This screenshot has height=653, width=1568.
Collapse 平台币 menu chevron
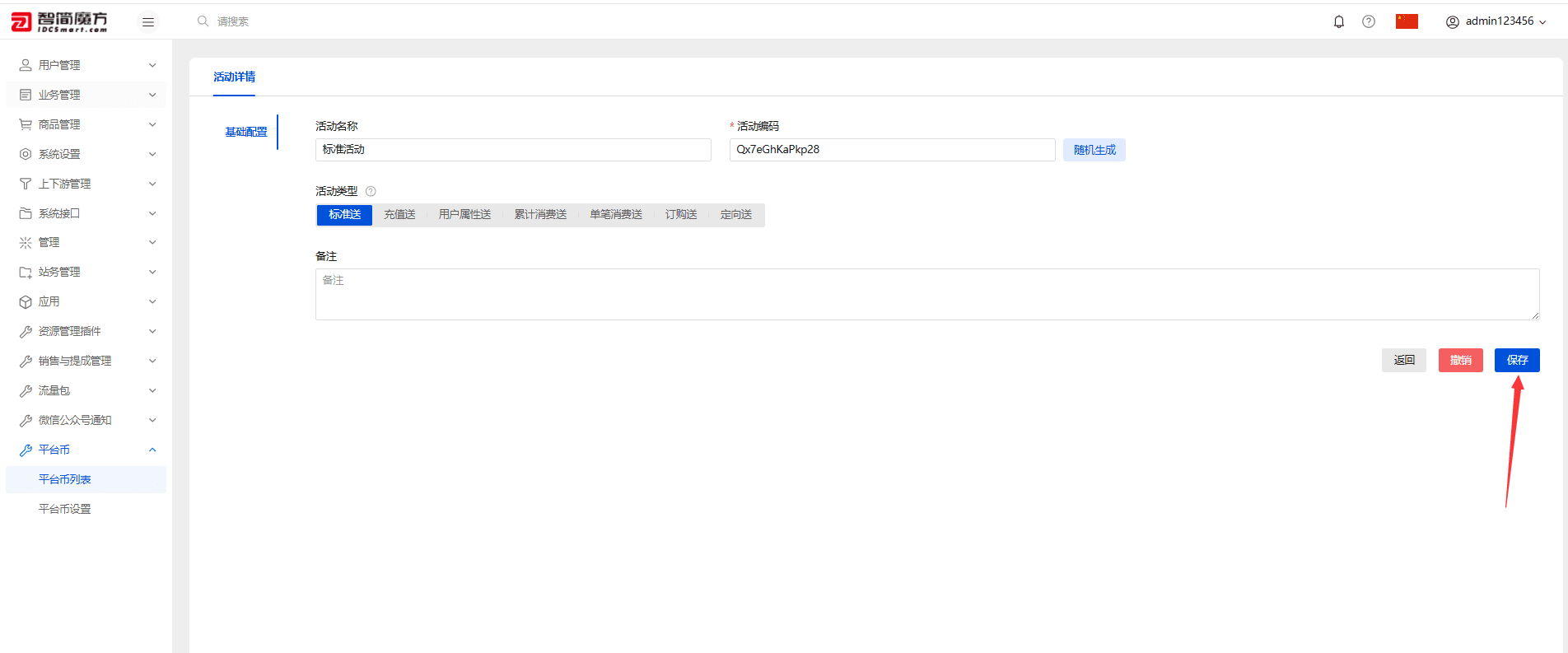point(152,450)
